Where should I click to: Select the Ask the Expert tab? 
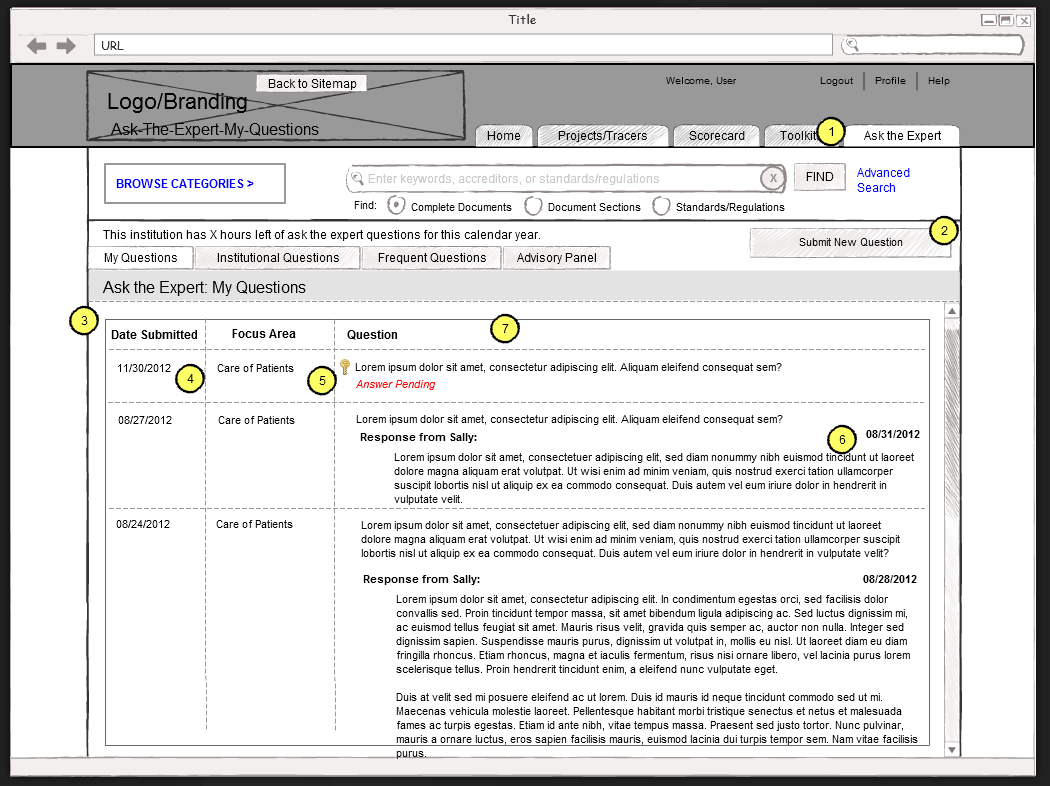902,136
